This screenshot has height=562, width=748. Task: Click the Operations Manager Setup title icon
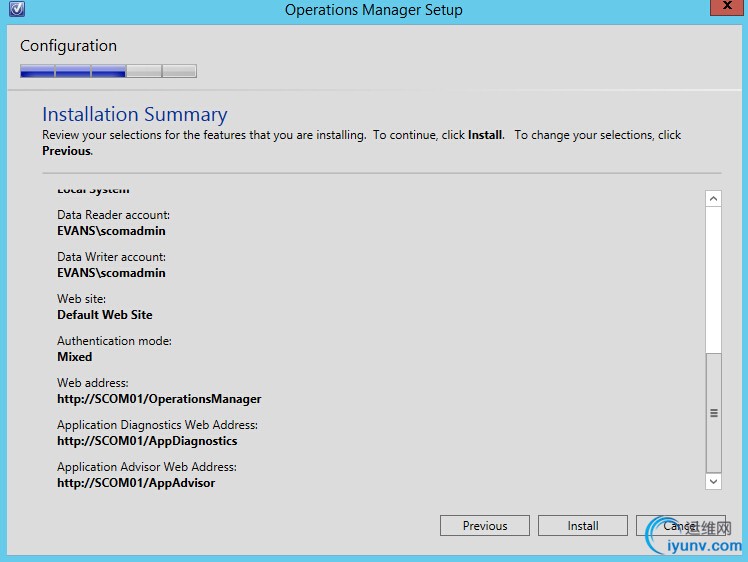point(17,9)
